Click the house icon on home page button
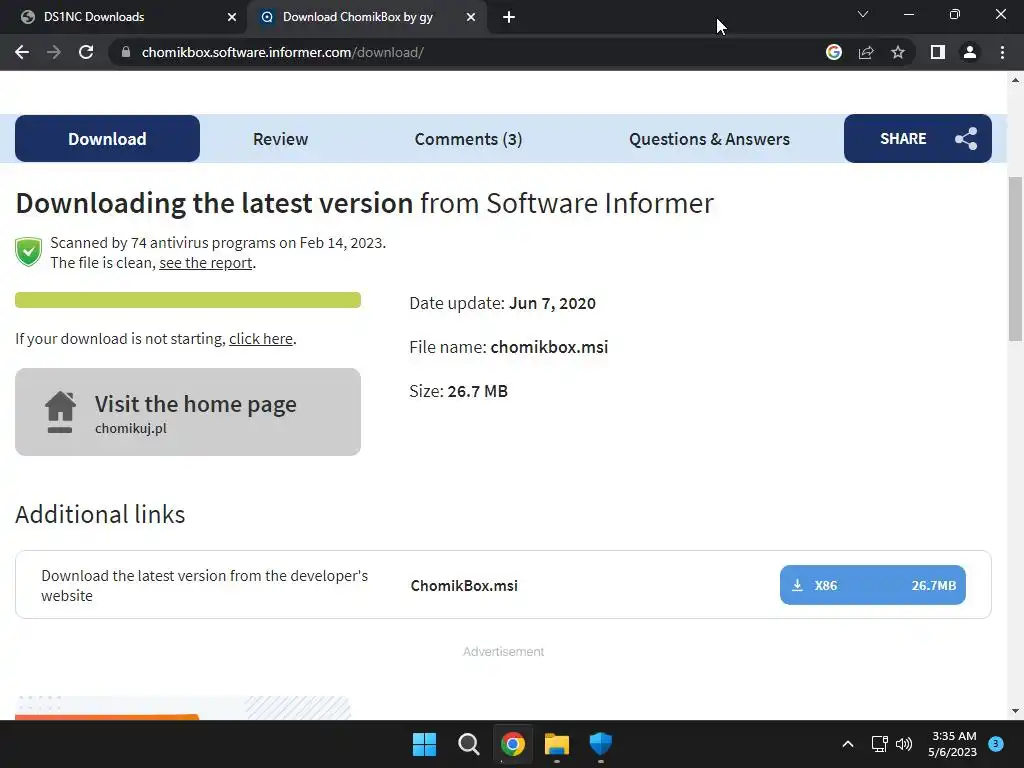The width and height of the screenshot is (1024, 768). pyautogui.click(x=60, y=412)
